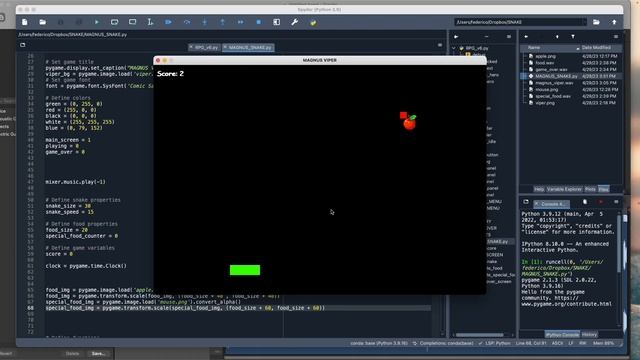Open editor pane options hamburger menu
The width and height of the screenshot is (640, 360).
(440, 45)
